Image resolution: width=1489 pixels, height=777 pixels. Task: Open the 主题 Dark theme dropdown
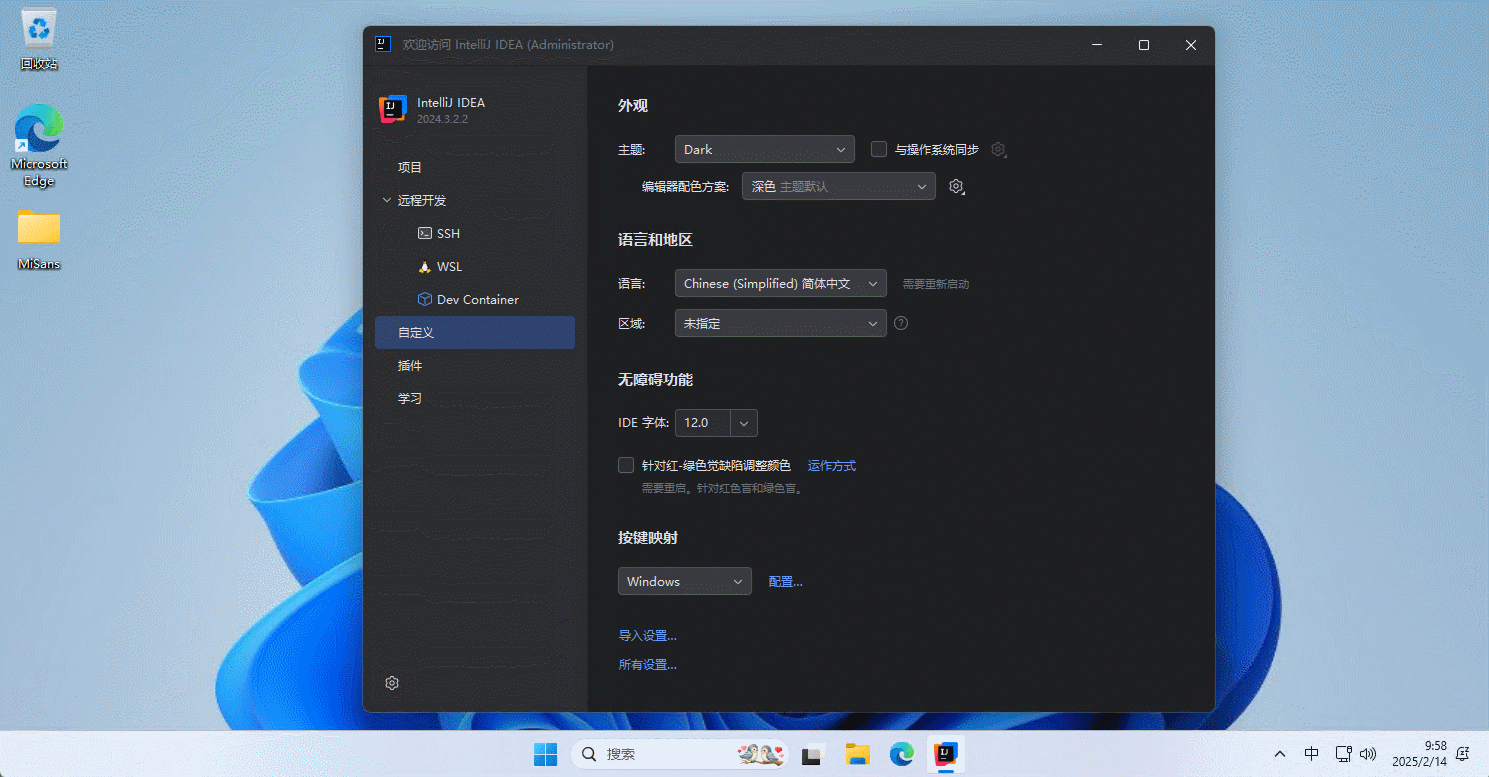pyautogui.click(x=764, y=149)
